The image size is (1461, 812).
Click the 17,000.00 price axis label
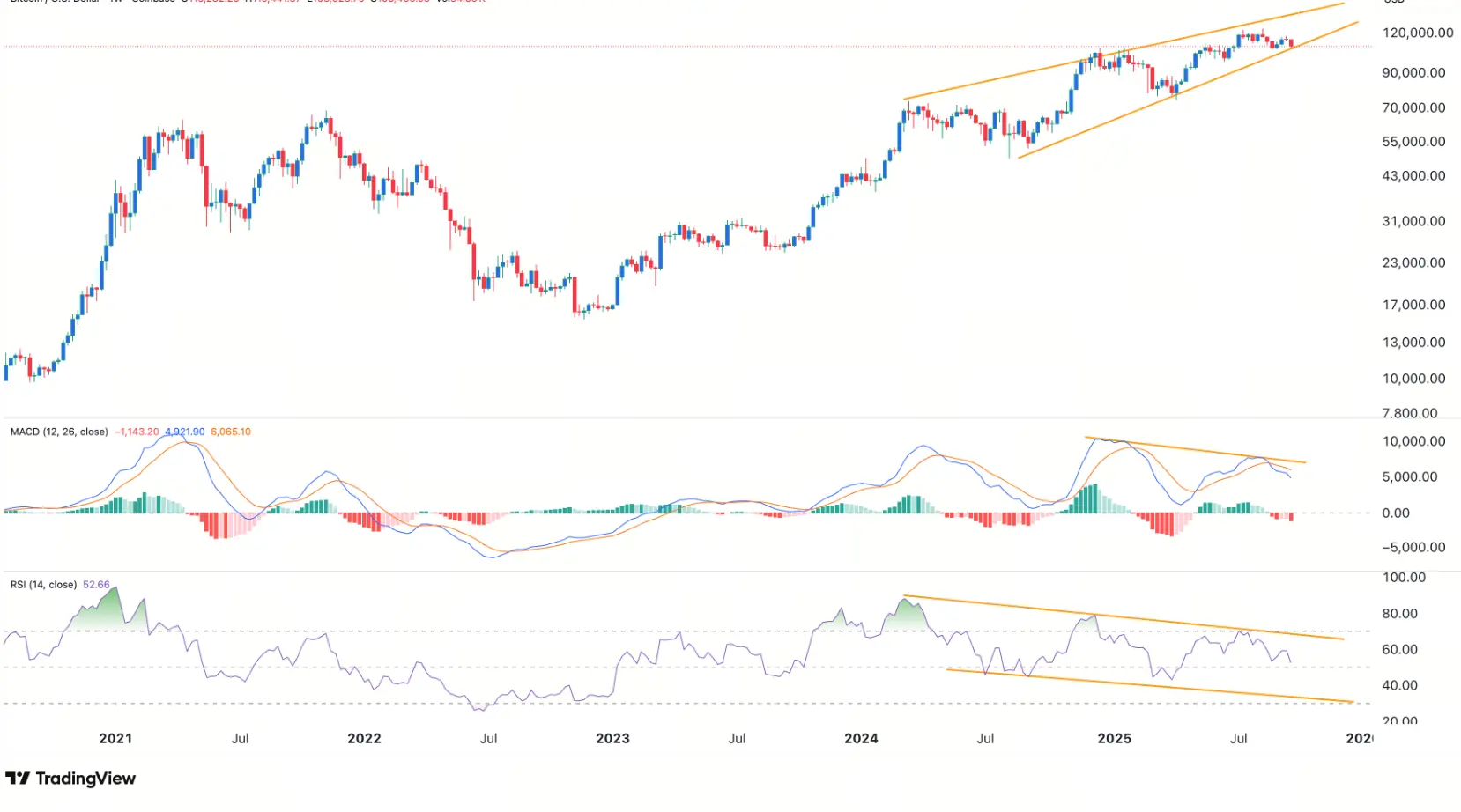1413,305
